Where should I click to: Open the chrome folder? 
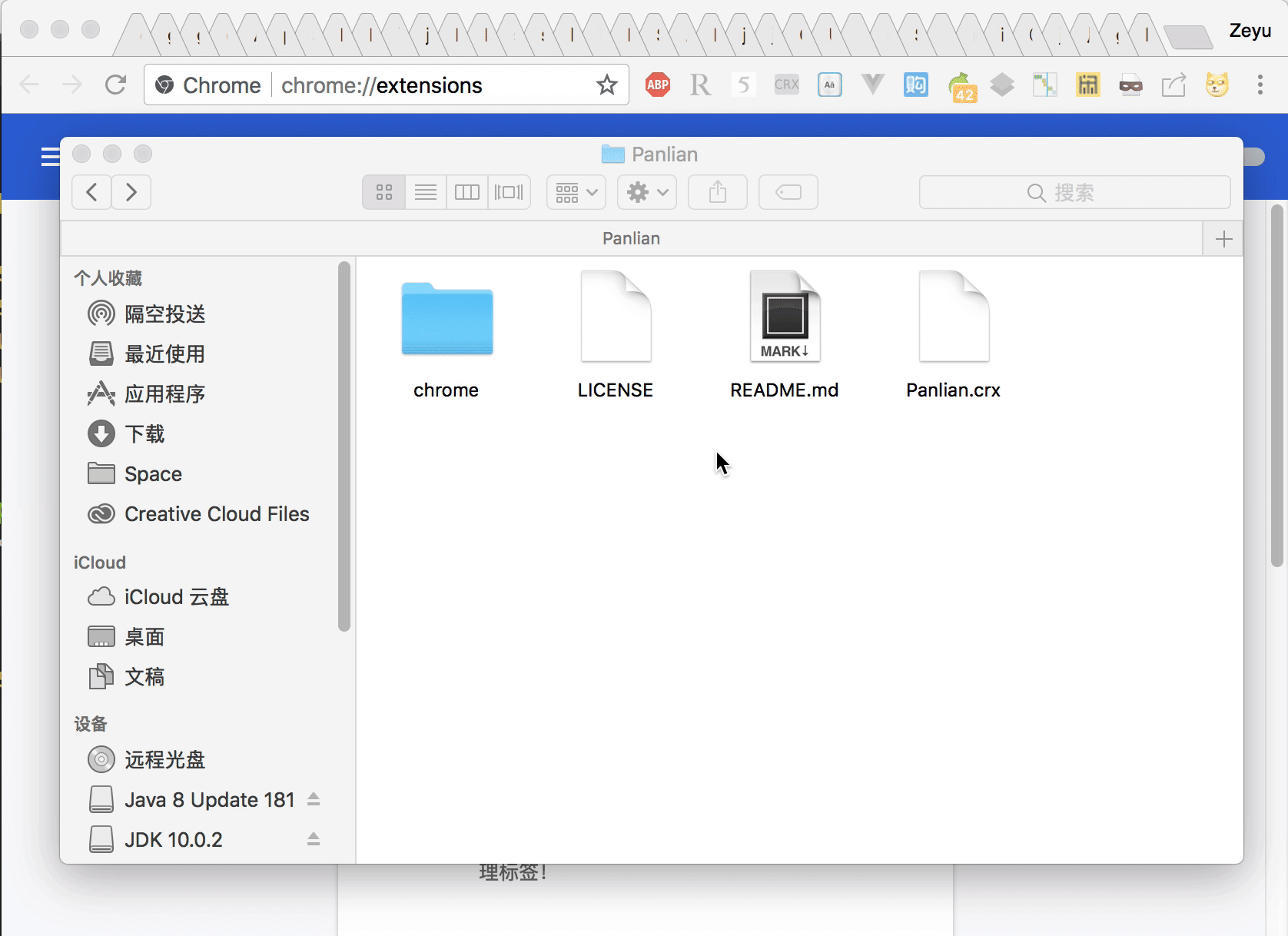point(446,320)
